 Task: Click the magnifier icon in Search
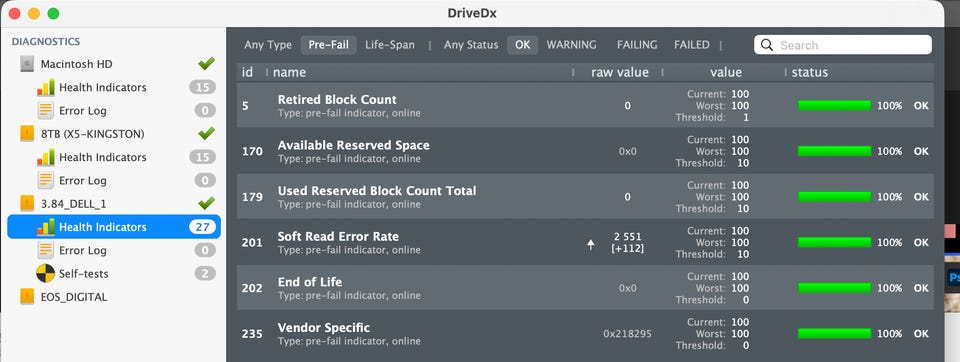(767, 45)
